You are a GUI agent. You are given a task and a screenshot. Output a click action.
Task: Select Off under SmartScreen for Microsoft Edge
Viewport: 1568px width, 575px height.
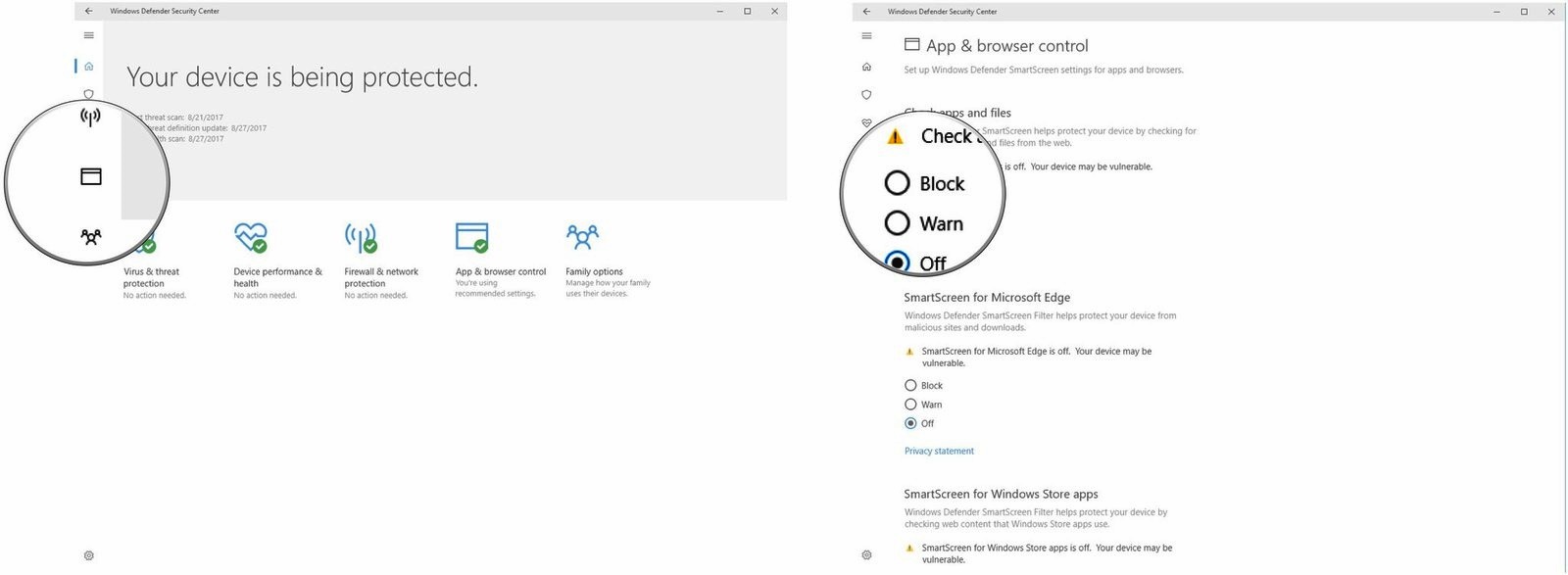910,424
